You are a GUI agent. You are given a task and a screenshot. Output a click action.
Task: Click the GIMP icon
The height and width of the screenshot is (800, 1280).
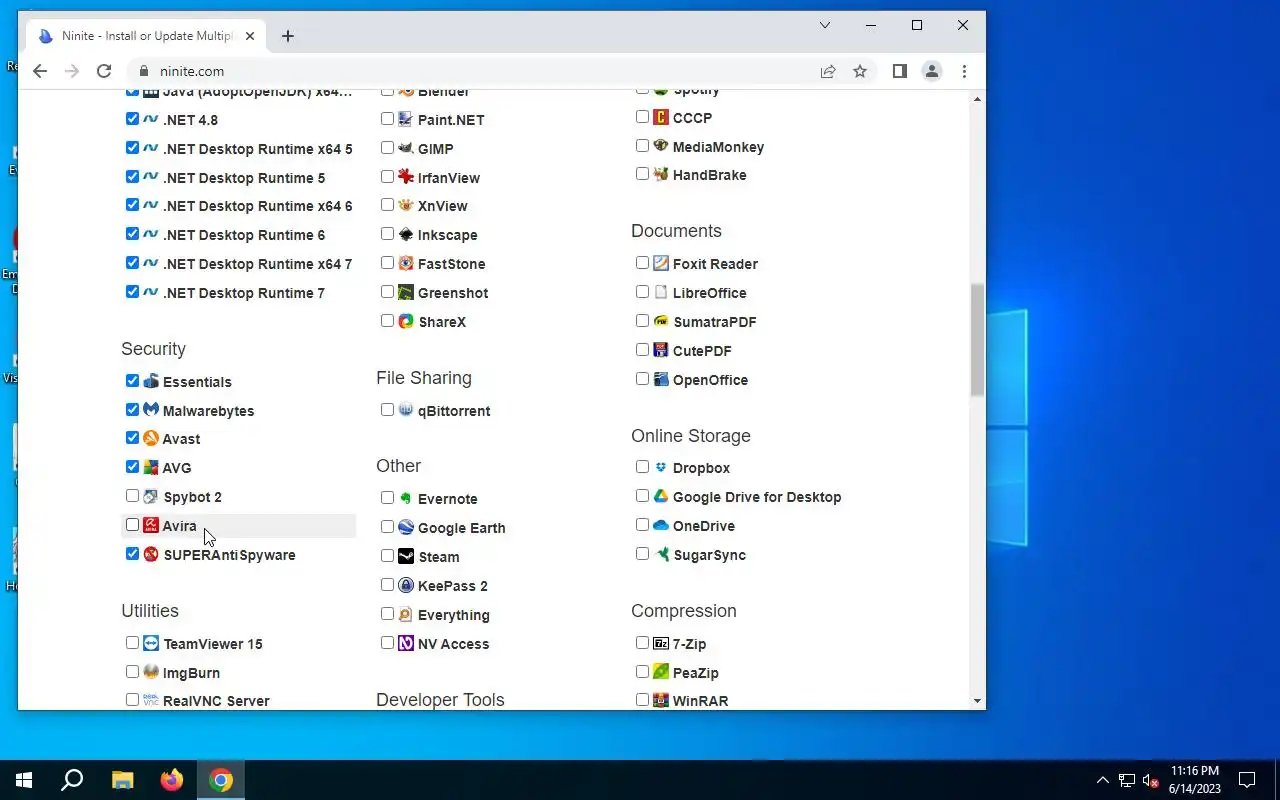(x=406, y=148)
